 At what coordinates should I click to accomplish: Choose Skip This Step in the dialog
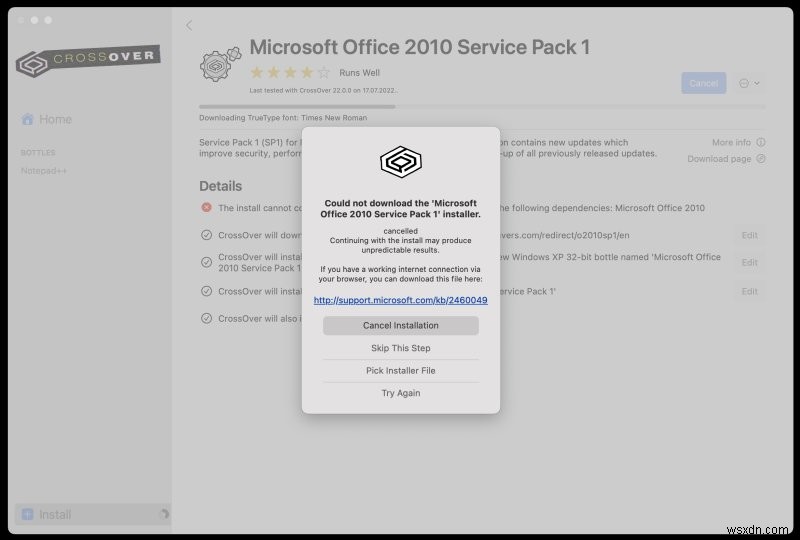coord(401,348)
